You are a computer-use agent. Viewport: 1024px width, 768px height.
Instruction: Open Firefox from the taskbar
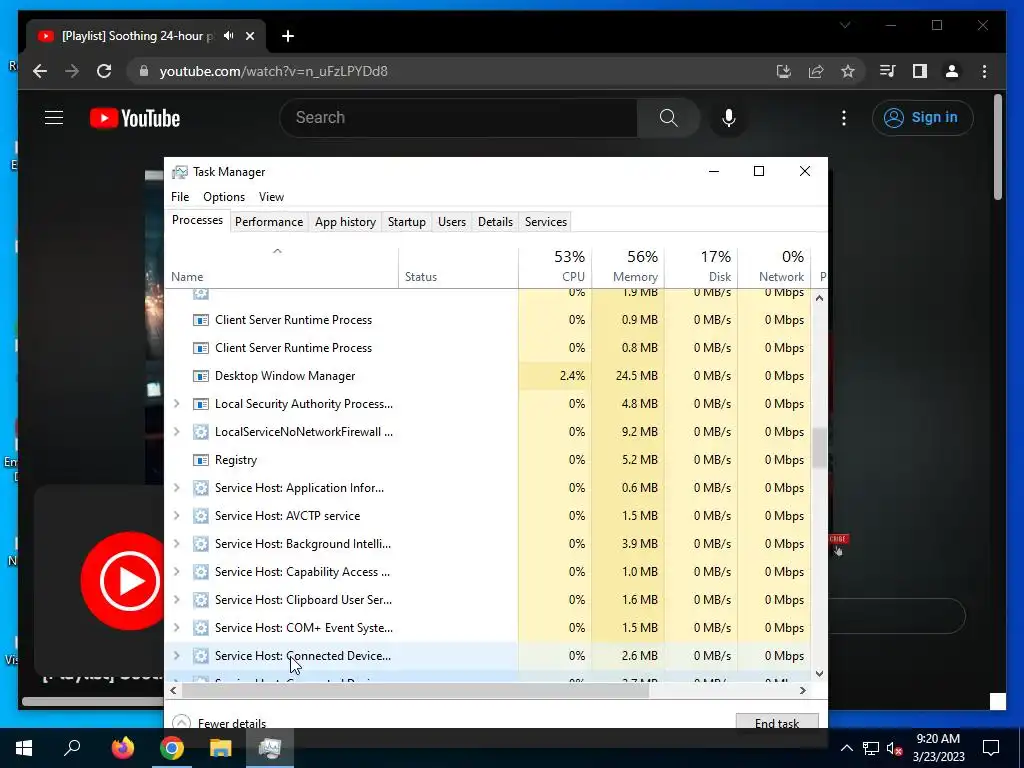click(x=122, y=748)
